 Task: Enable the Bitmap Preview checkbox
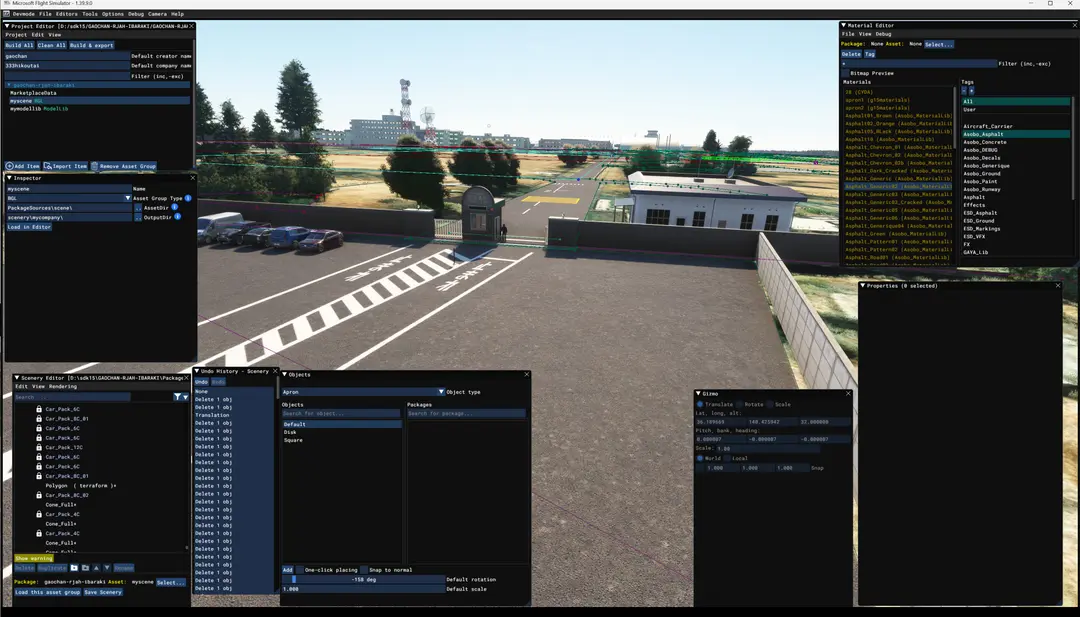tap(845, 73)
